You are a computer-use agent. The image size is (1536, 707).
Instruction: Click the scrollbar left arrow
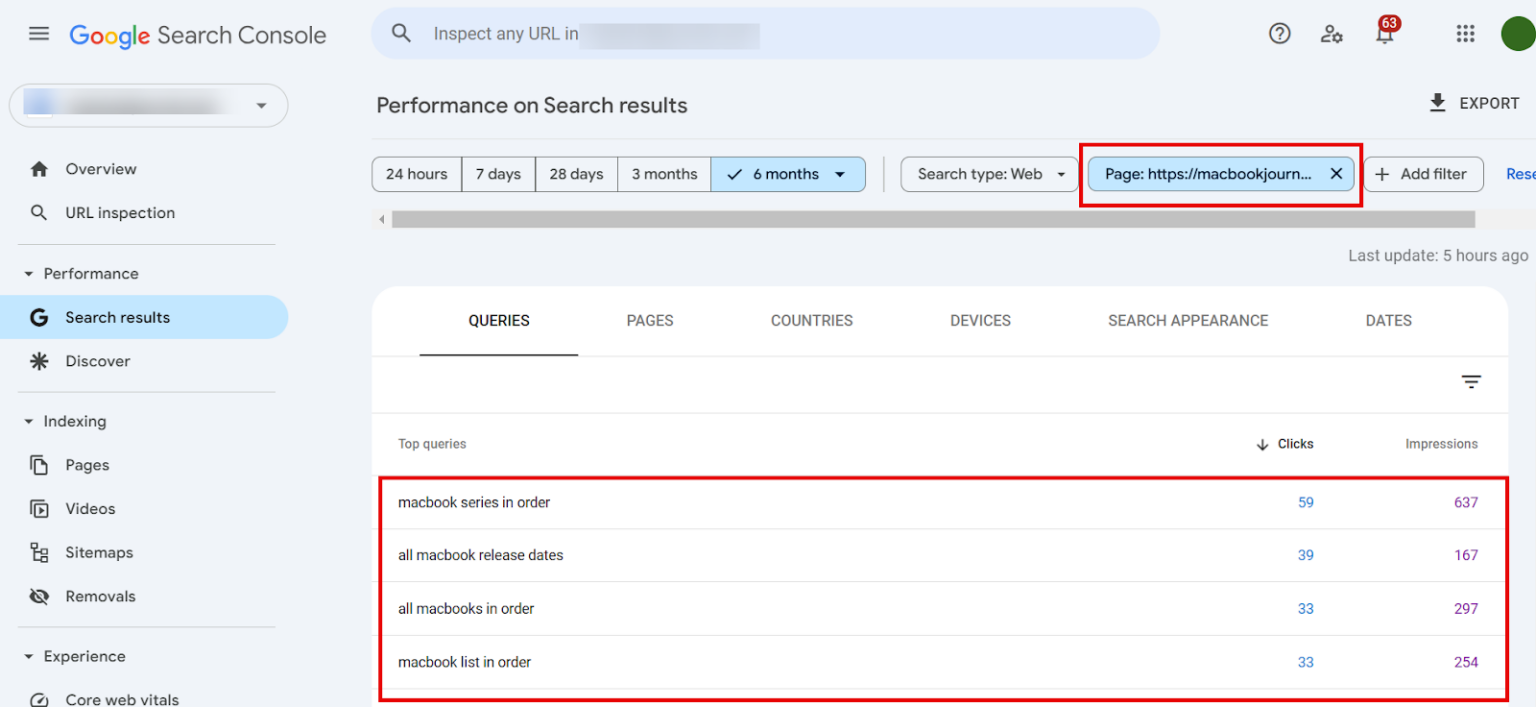click(381, 219)
